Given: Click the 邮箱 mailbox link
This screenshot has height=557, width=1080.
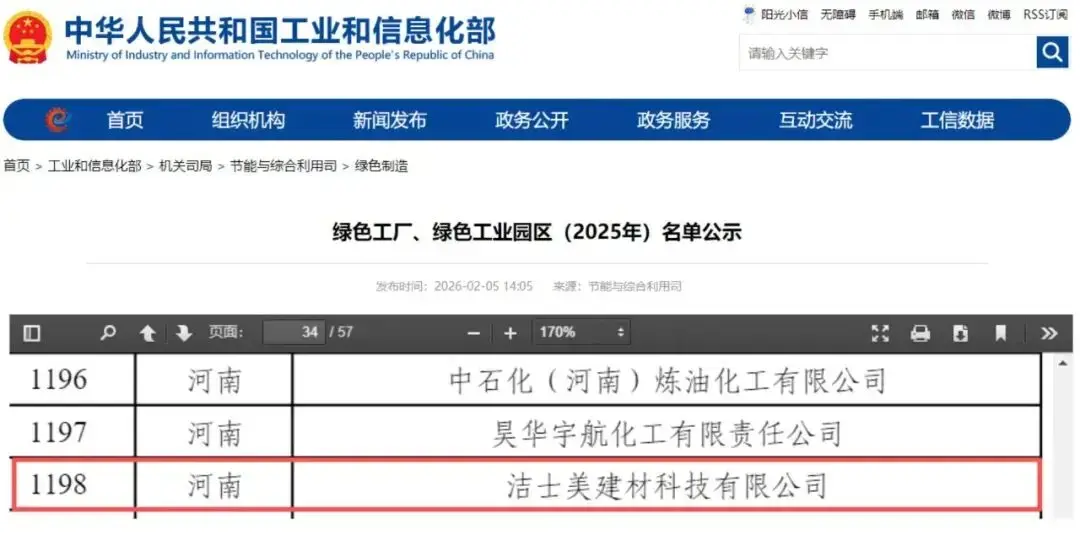Looking at the screenshot, I should point(927,14).
